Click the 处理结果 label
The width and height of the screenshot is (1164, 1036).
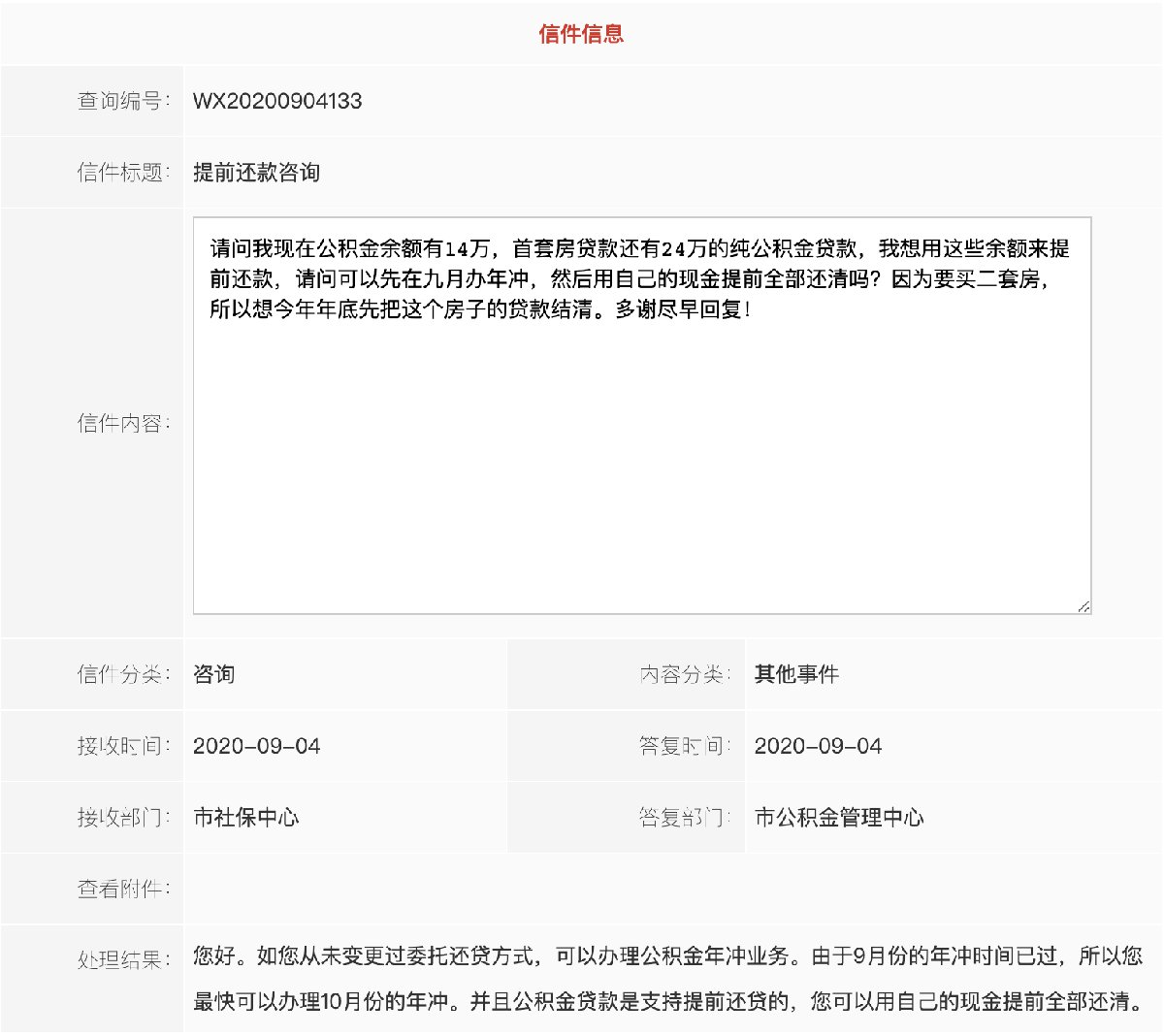(x=123, y=960)
